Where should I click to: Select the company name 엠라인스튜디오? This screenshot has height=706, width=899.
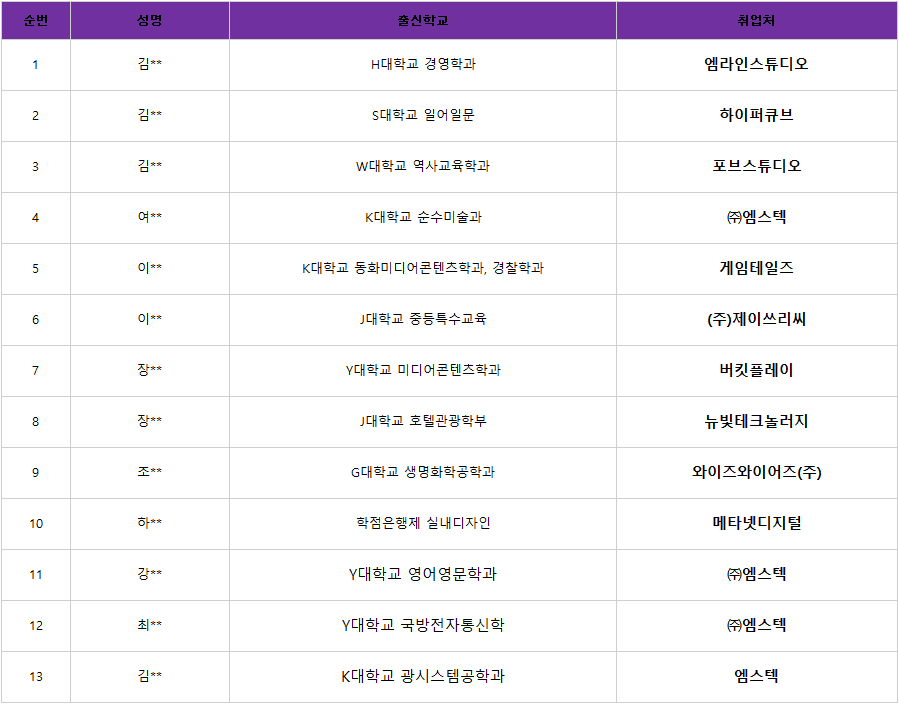(756, 65)
